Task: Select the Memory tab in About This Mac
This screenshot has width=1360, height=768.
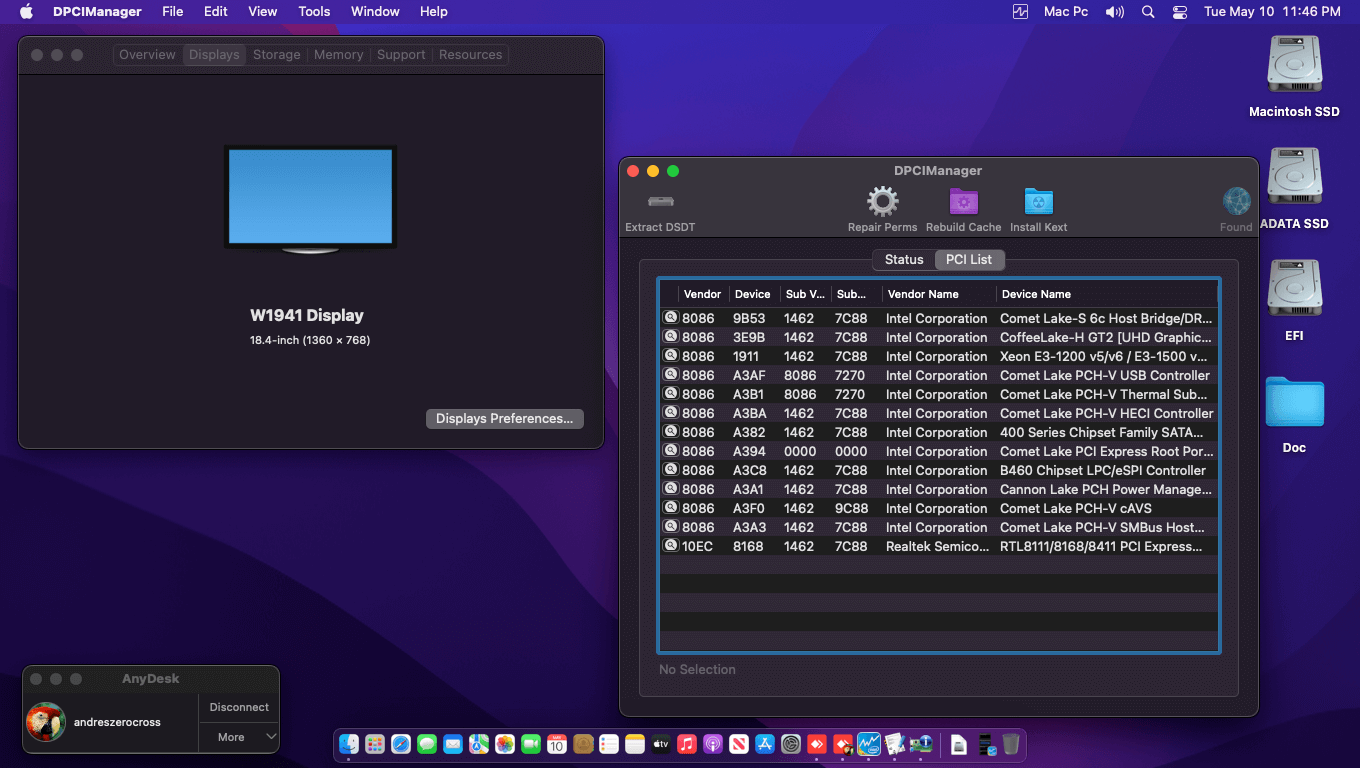Action: (338, 55)
